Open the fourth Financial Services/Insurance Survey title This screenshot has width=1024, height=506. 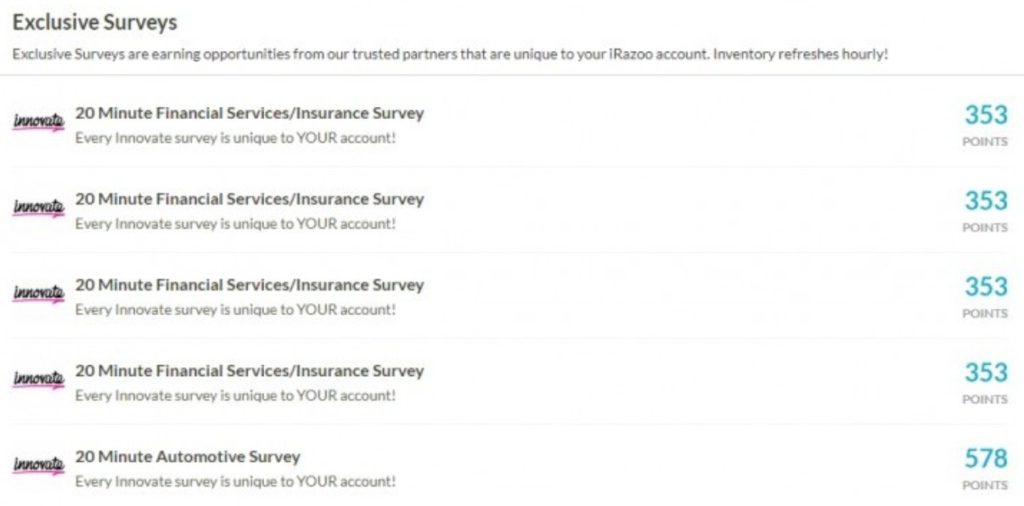[249, 371]
